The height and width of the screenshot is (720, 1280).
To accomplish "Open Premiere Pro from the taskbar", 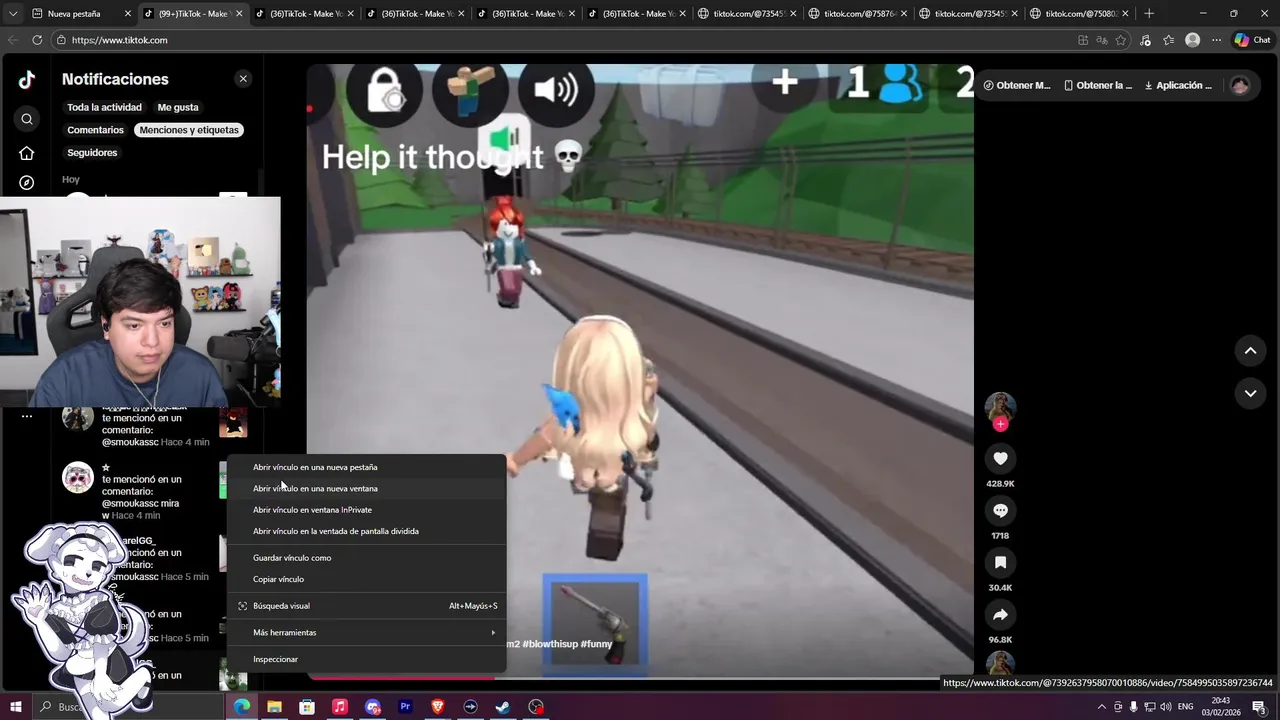I will (405, 707).
